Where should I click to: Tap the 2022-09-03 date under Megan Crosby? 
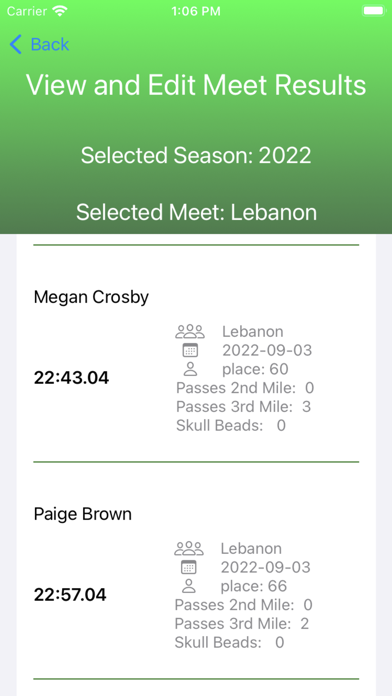(267, 350)
